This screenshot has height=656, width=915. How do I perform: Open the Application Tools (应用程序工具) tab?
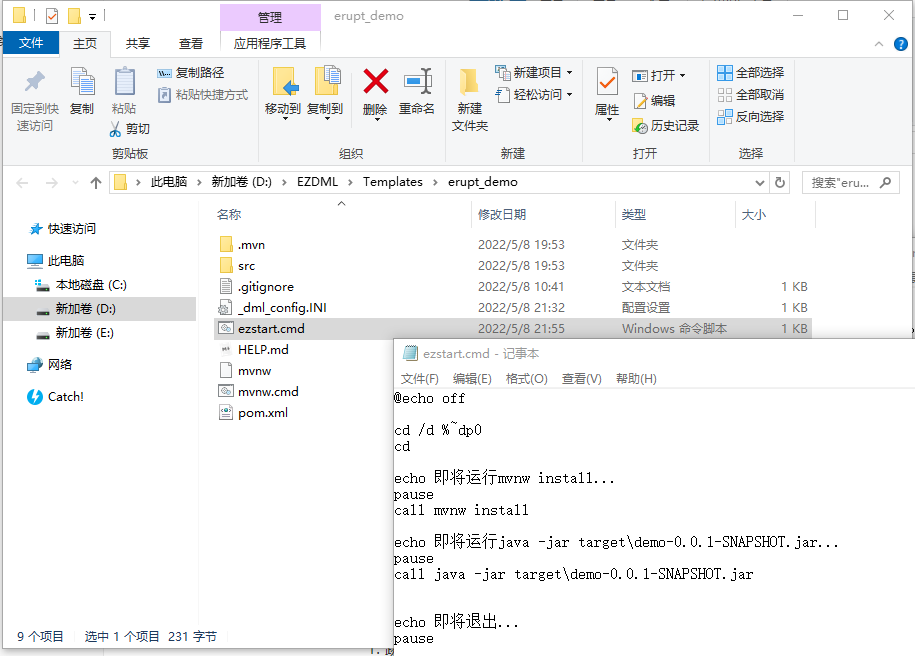[x=270, y=43]
